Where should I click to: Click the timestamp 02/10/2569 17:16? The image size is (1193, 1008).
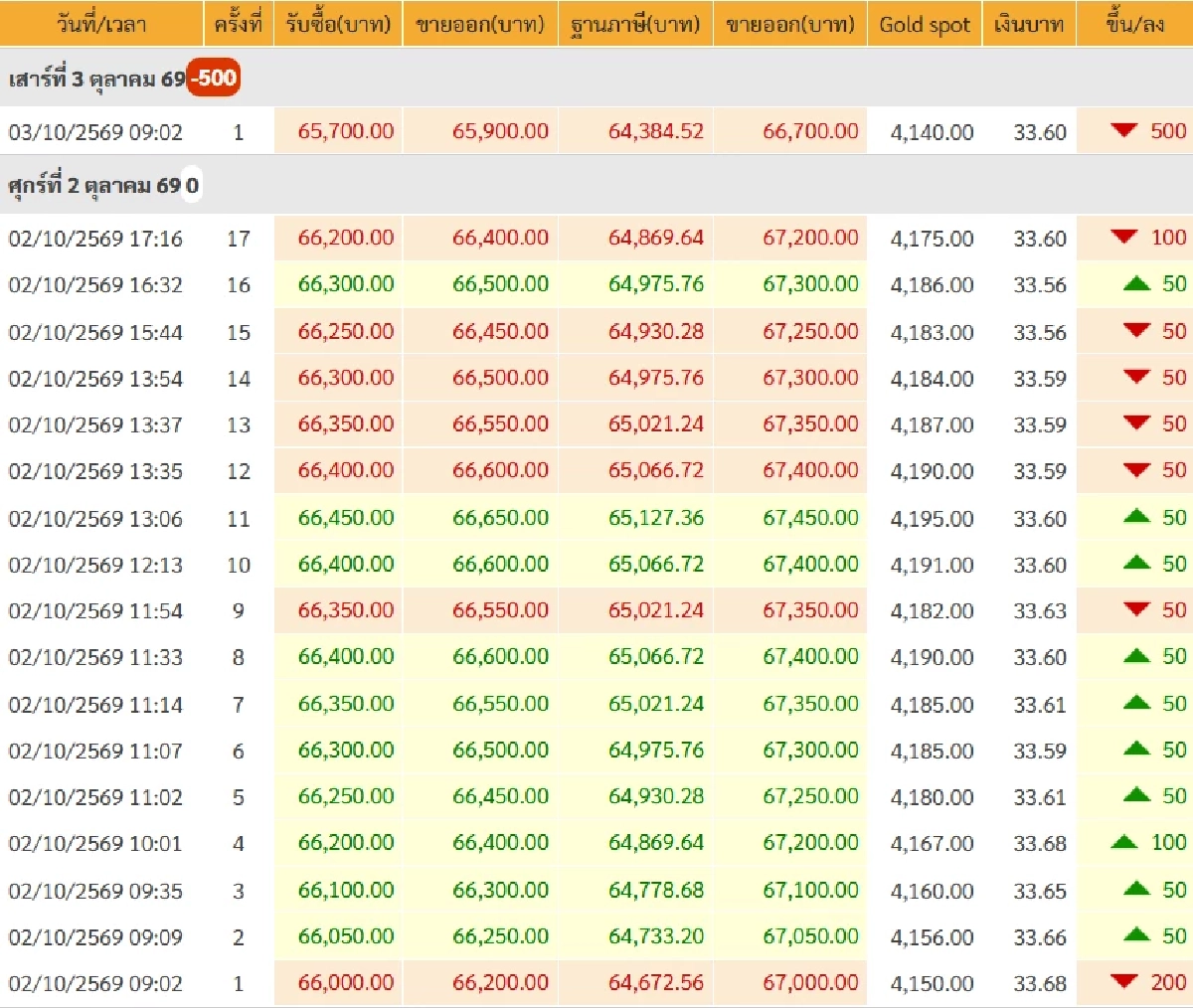click(95, 239)
